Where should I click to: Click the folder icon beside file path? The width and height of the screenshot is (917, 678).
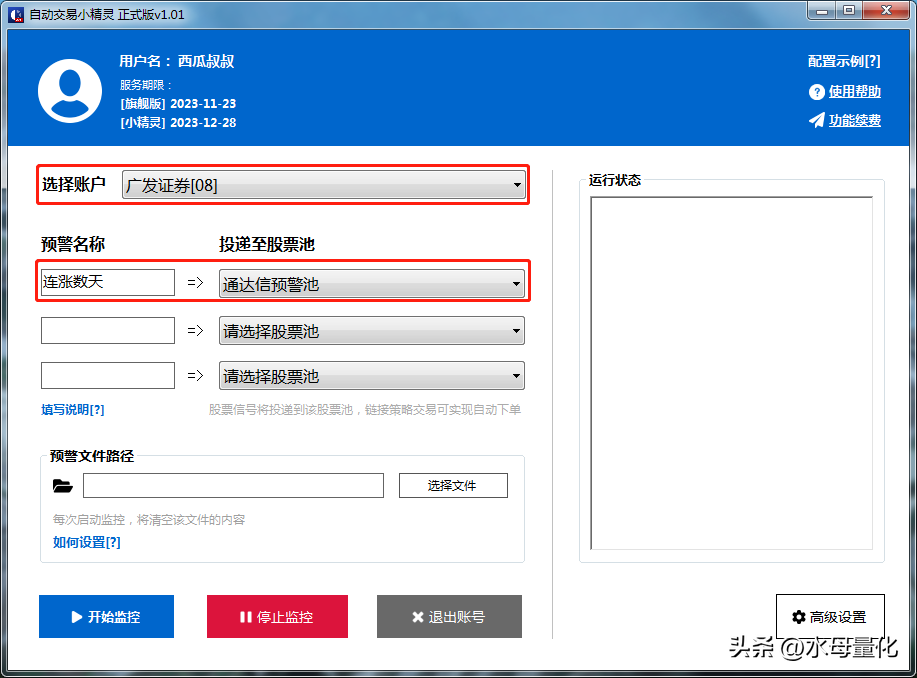point(63,486)
